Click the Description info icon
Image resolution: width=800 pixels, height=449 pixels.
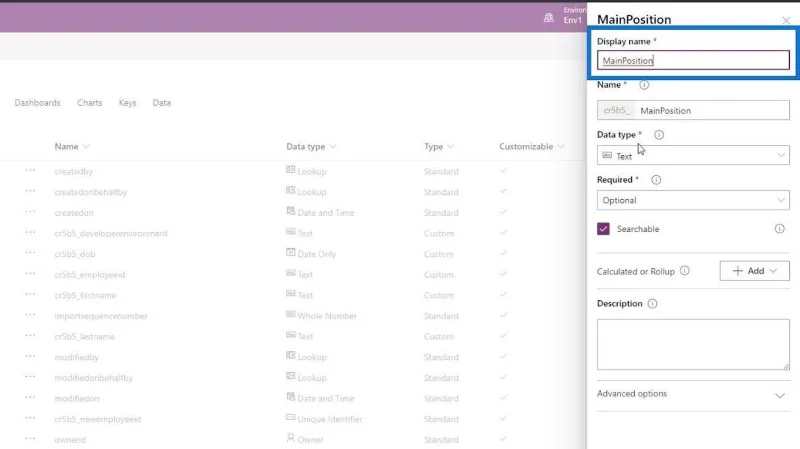click(652, 304)
